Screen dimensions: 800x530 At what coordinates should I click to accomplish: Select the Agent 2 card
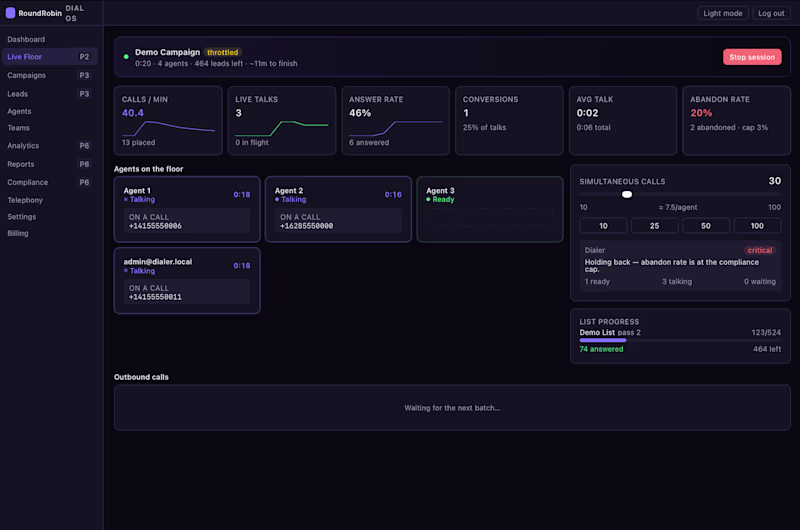click(x=338, y=209)
